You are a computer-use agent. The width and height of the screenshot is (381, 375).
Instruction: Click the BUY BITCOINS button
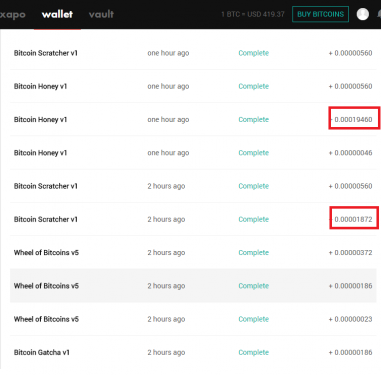pos(320,14)
